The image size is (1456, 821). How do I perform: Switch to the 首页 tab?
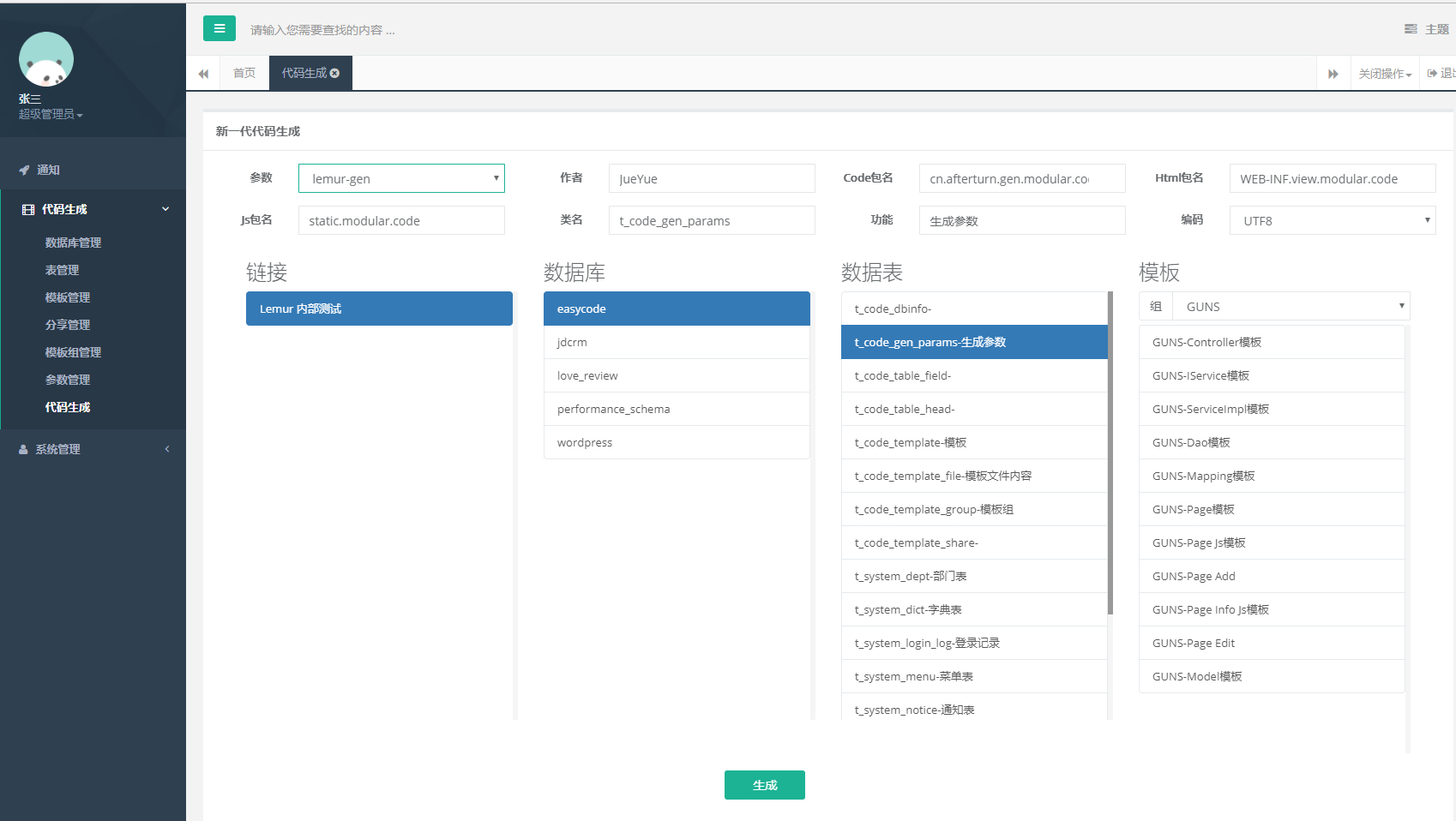pos(244,74)
